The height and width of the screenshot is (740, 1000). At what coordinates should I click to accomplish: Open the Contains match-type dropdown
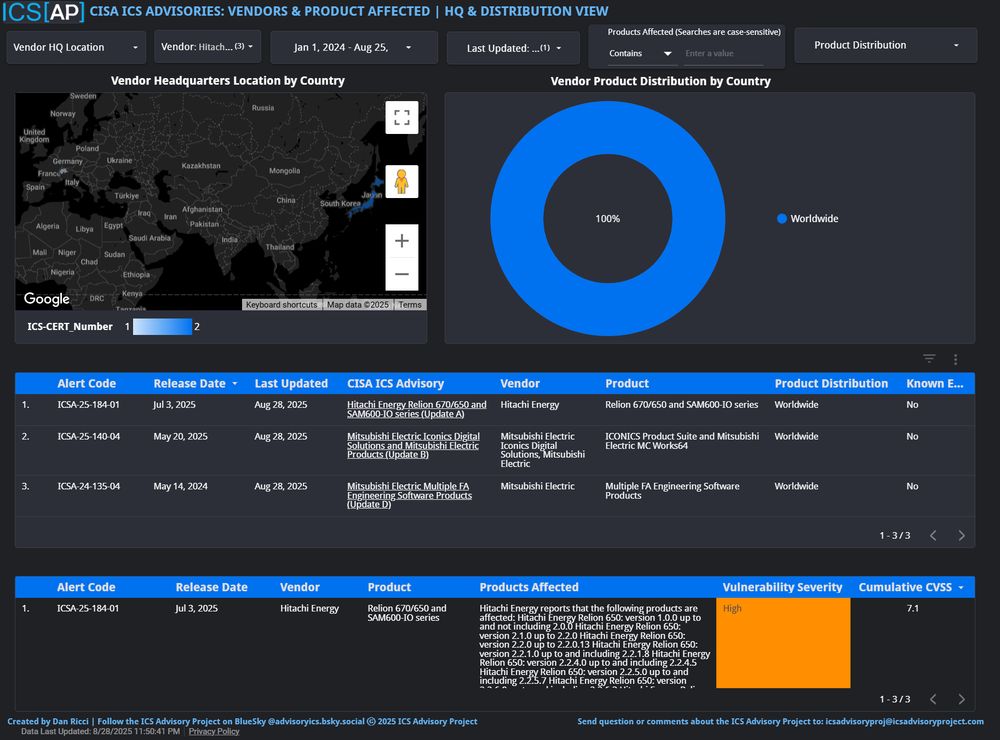click(x=640, y=54)
